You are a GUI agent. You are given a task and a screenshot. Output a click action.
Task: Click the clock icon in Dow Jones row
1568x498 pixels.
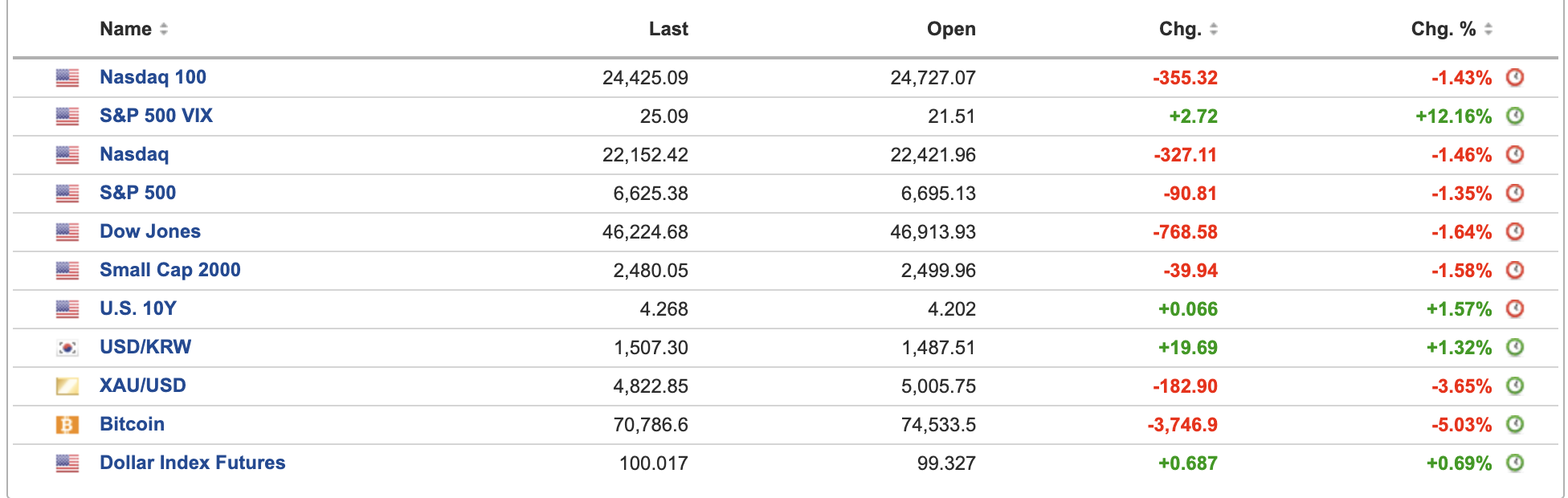(1514, 231)
